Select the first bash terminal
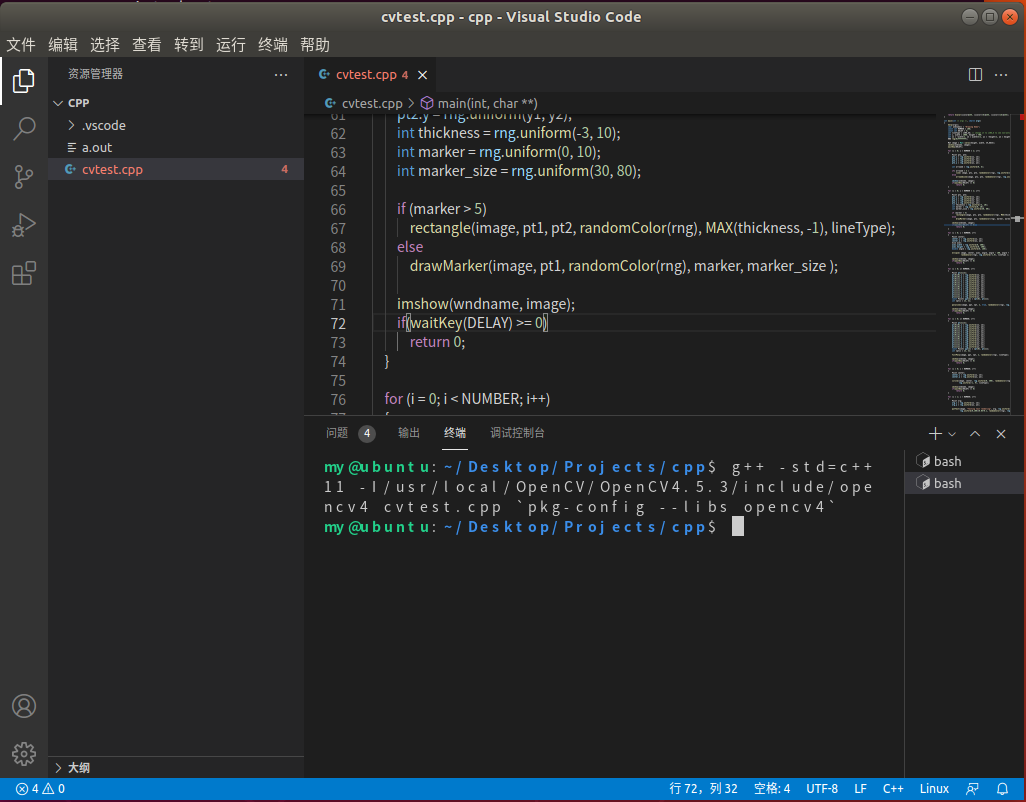This screenshot has height=802, width=1026. pyautogui.click(x=964, y=461)
